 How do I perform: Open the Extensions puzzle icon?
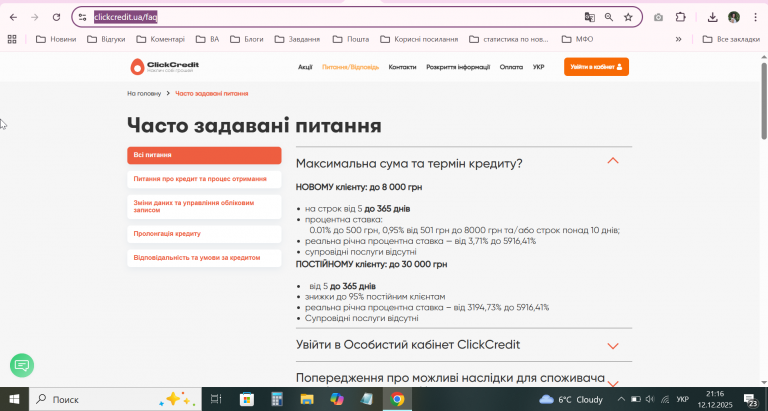click(680, 17)
